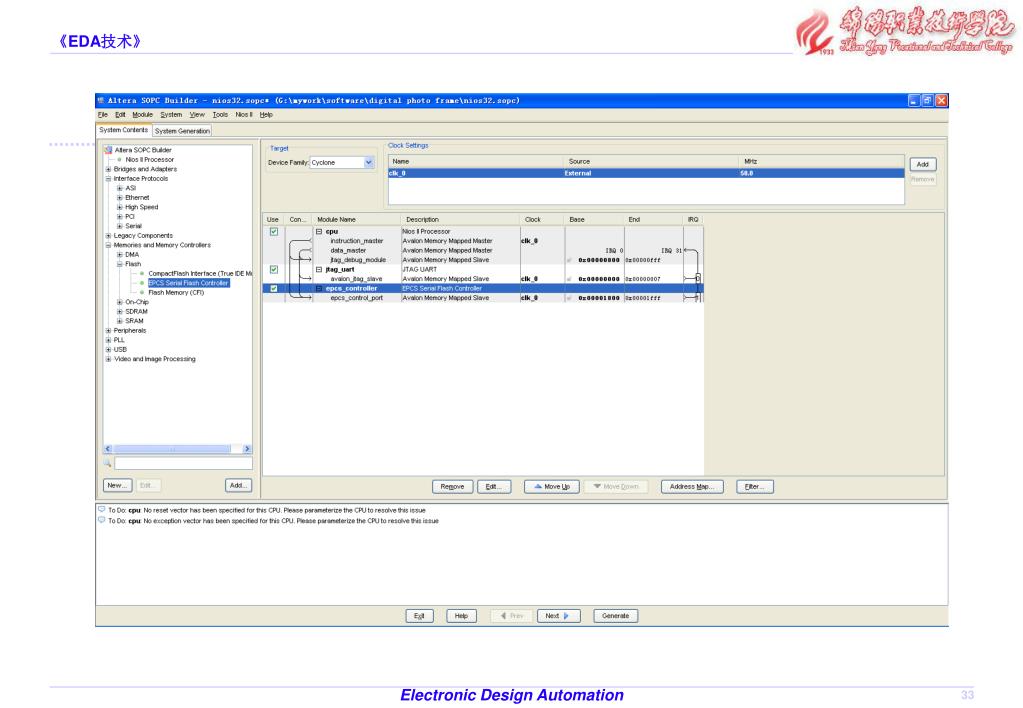Collapse the Memories and Memory Controllers node
Viewport: 1023px width, 708px height.
pos(108,245)
